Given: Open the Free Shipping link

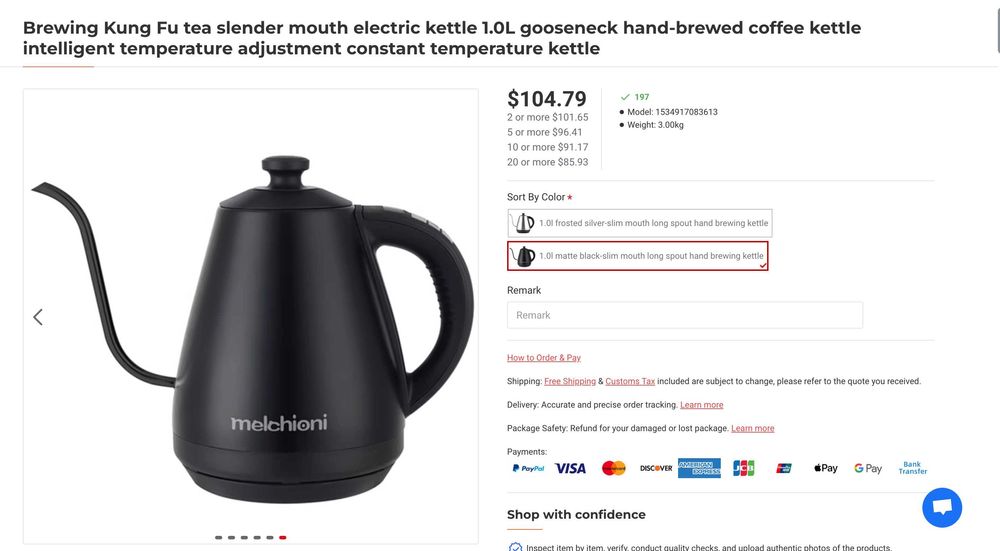Looking at the screenshot, I should [x=570, y=381].
